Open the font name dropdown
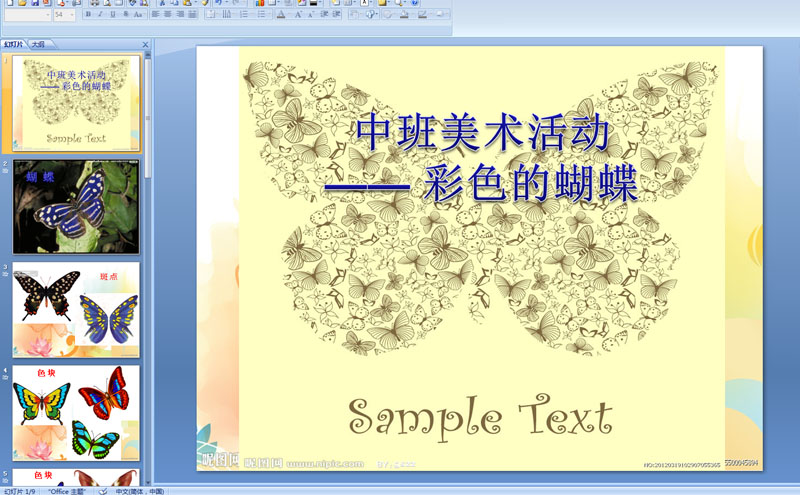 click(47, 15)
